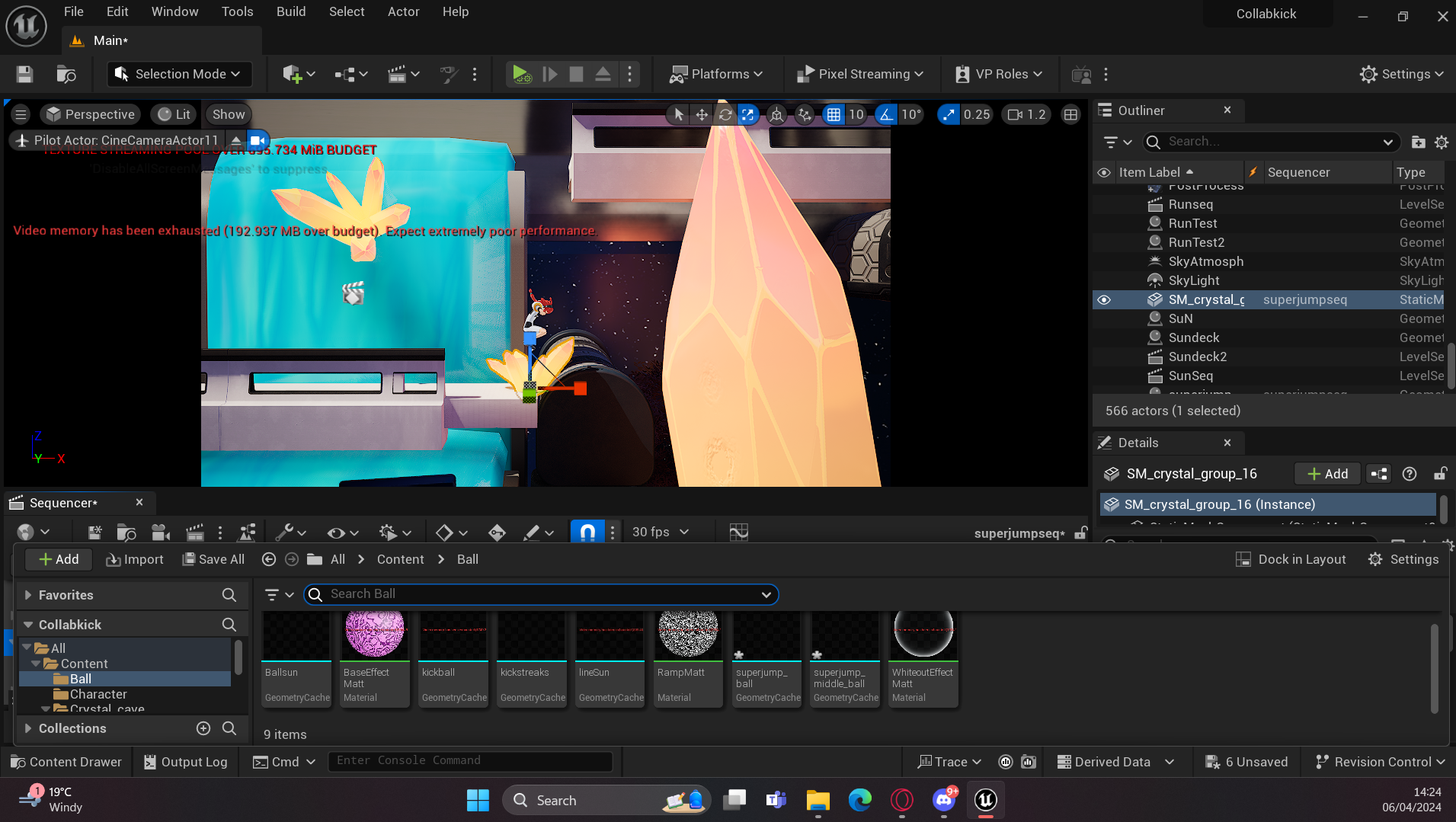Toggle rotation angle snapping

[x=885, y=114]
